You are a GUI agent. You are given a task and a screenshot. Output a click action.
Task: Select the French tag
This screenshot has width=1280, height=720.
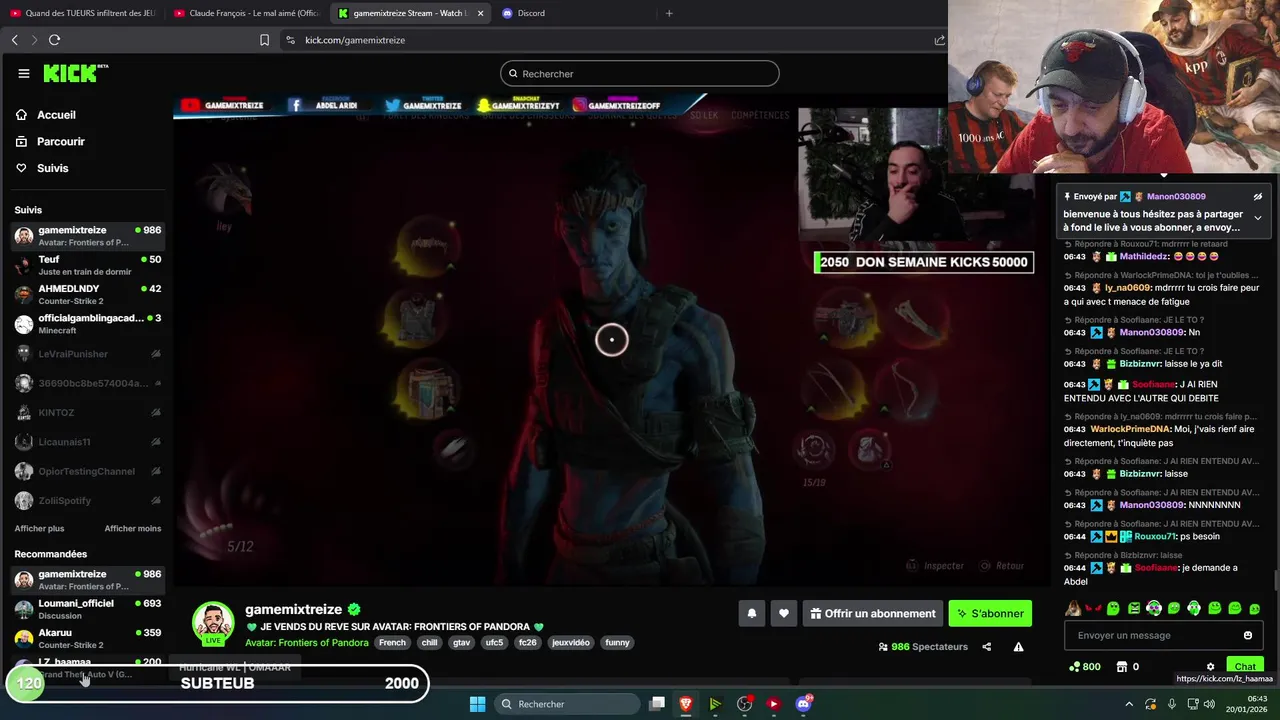pyautogui.click(x=392, y=643)
